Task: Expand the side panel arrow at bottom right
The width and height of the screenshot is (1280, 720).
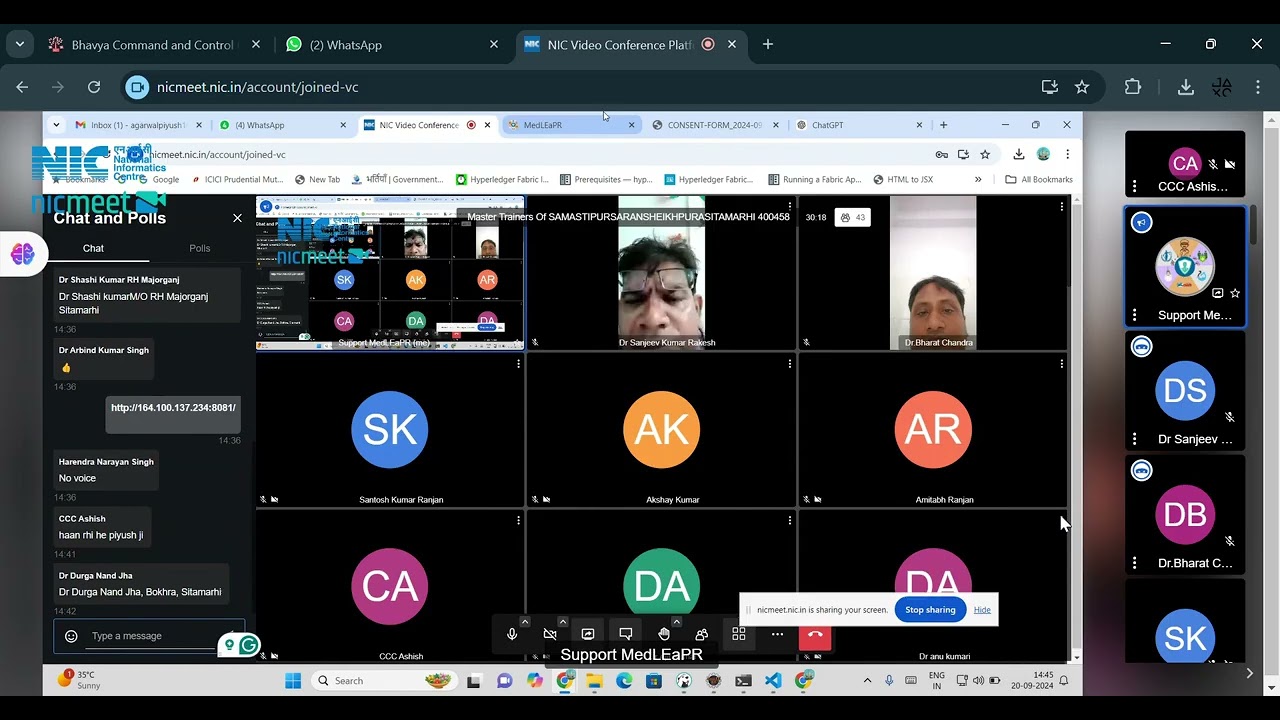Action: [x=1249, y=674]
